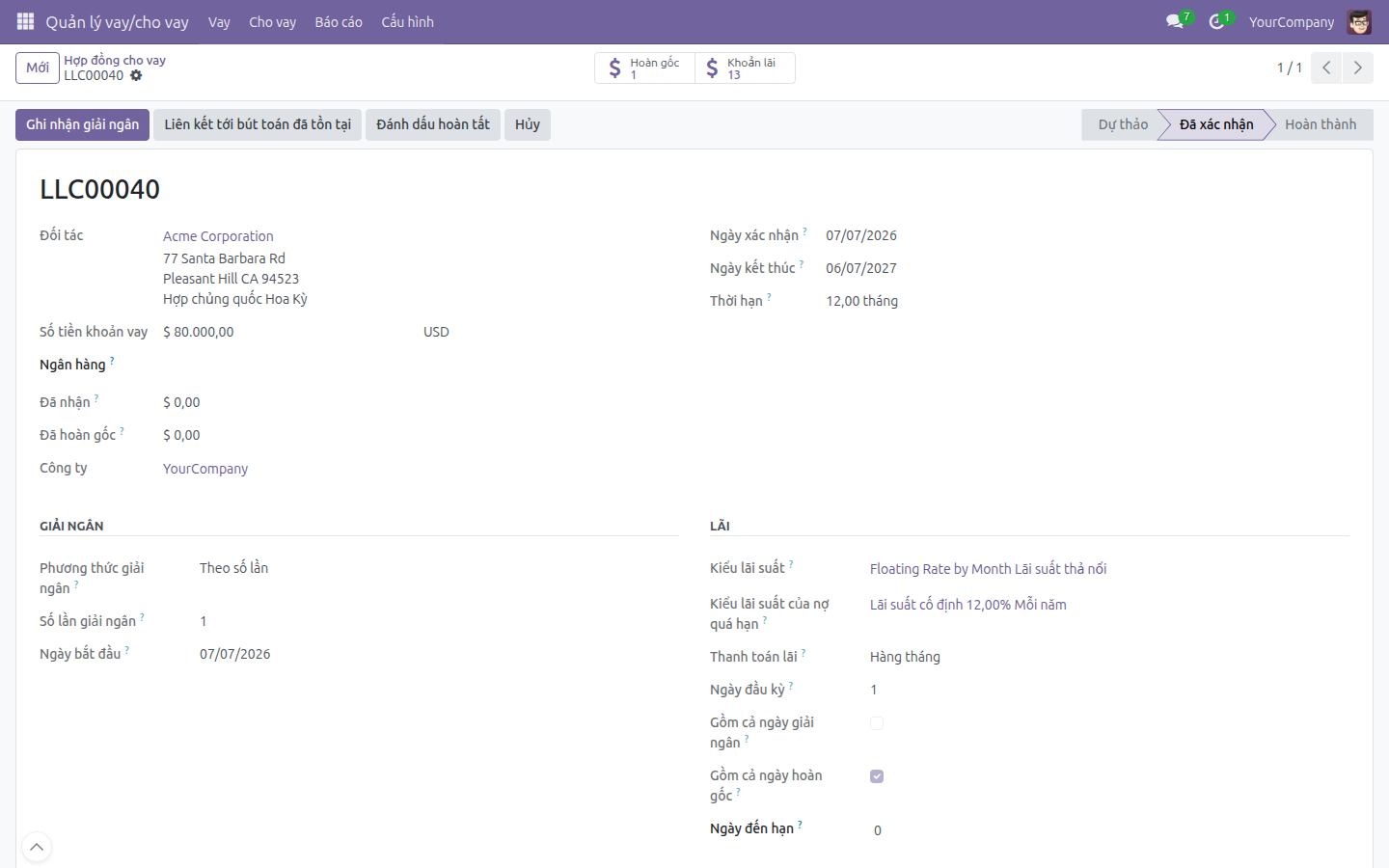Expand the Cấu hình menu
The image size is (1389, 868).
[x=407, y=21]
